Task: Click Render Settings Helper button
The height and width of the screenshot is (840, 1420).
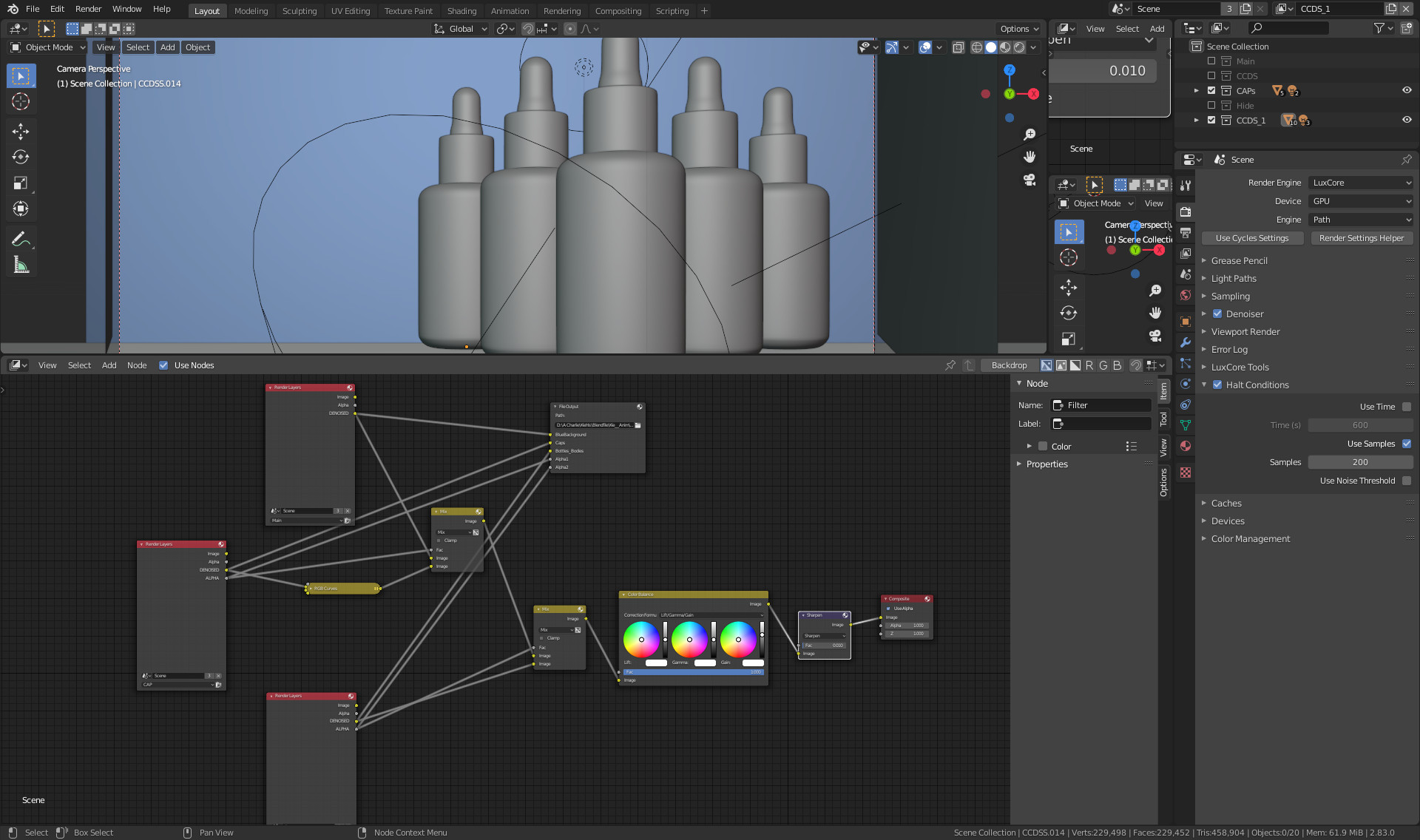Action: click(1361, 238)
